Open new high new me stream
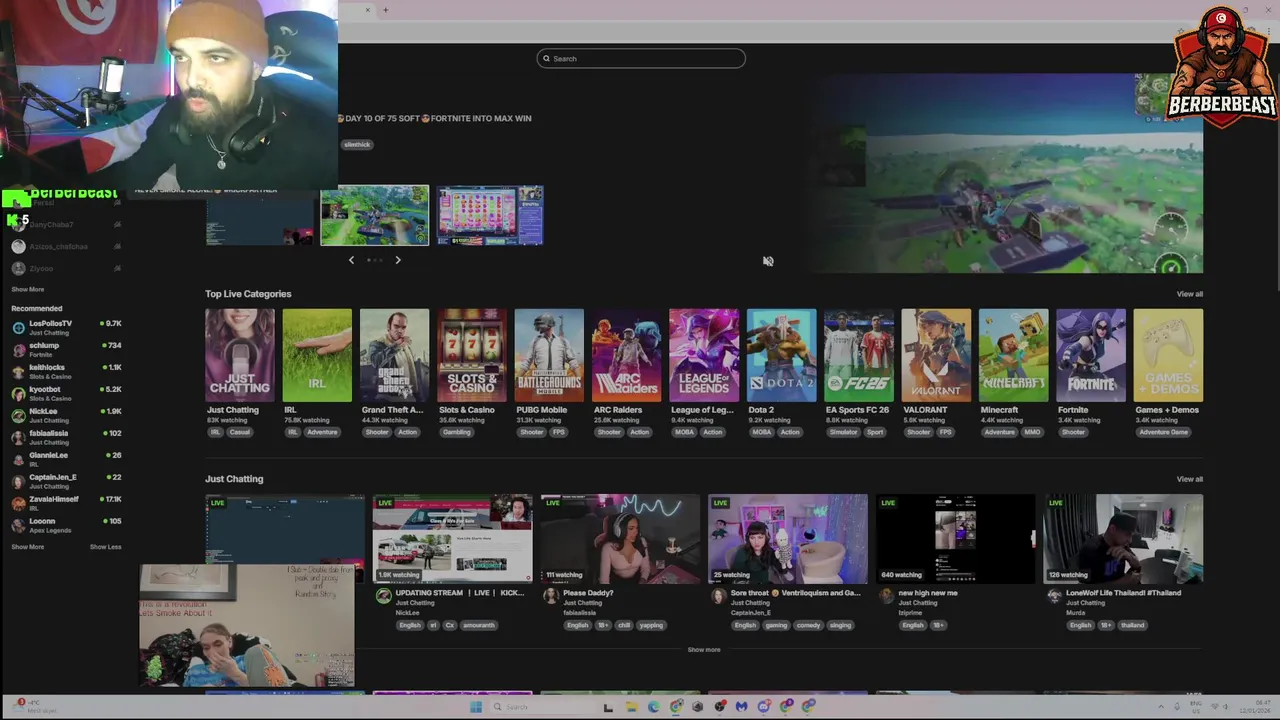The height and width of the screenshot is (720, 1280). [x=955, y=538]
